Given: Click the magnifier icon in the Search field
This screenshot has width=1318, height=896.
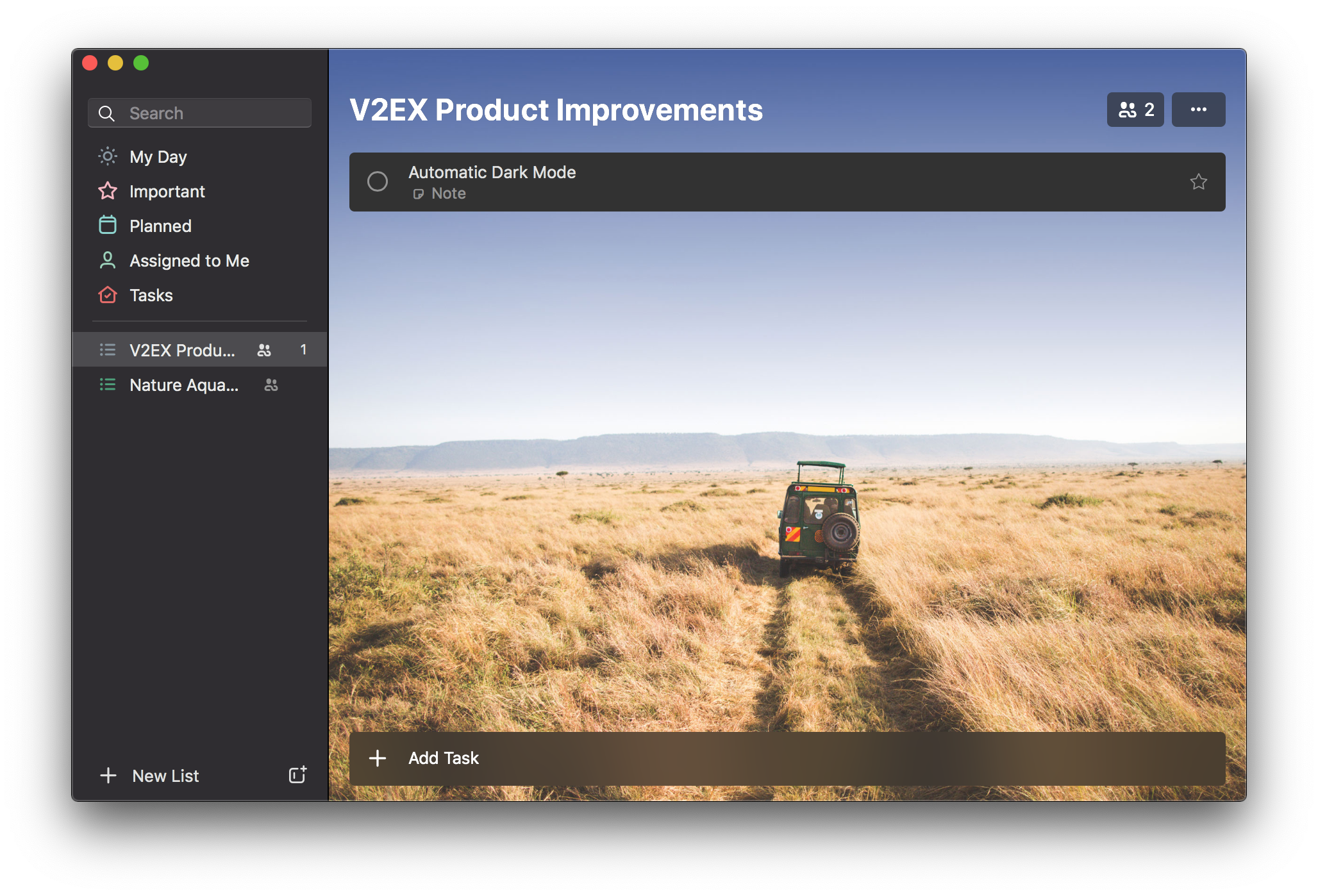Looking at the screenshot, I should pyautogui.click(x=106, y=113).
